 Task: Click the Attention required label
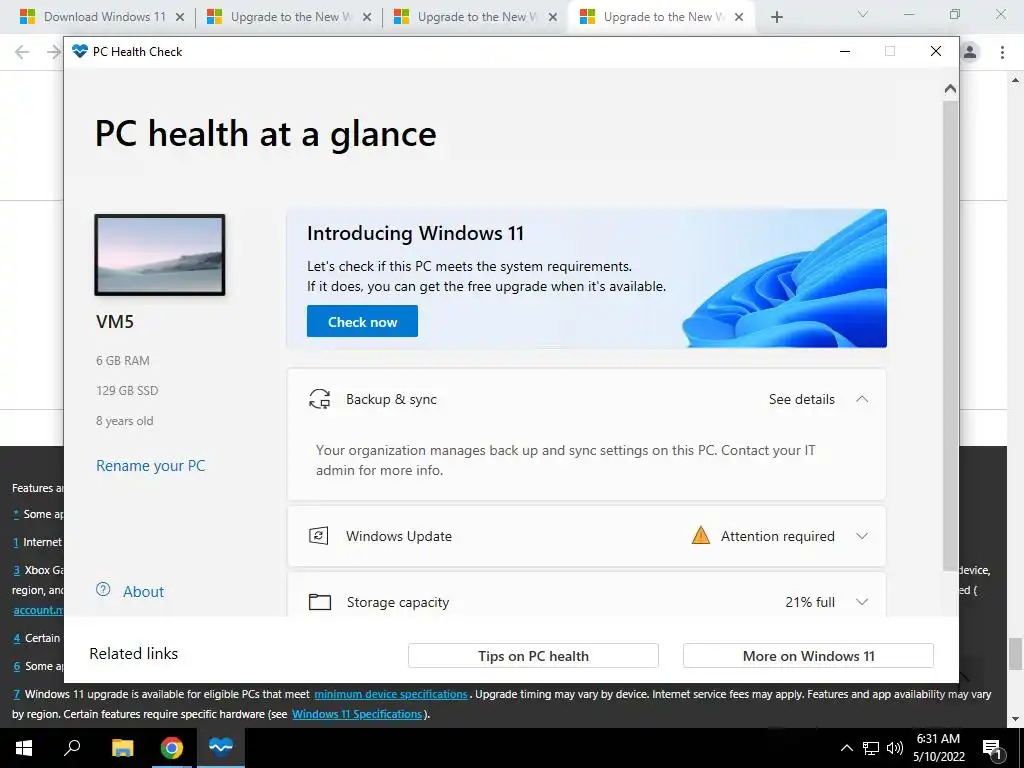[x=777, y=536]
